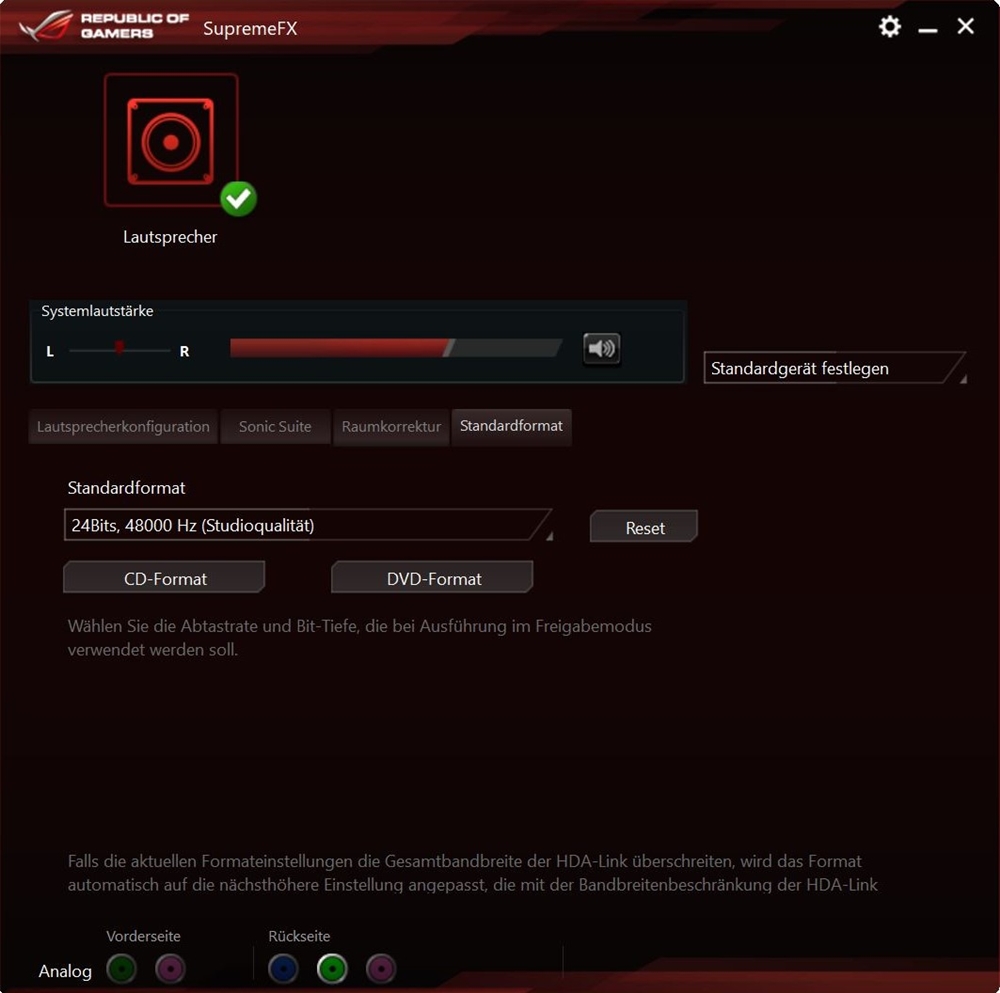This screenshot has width=1000, height=993.
Task: Open the Standardgerät festlegen dropdown
Action: pyautogui.click(x=834, y=368)
